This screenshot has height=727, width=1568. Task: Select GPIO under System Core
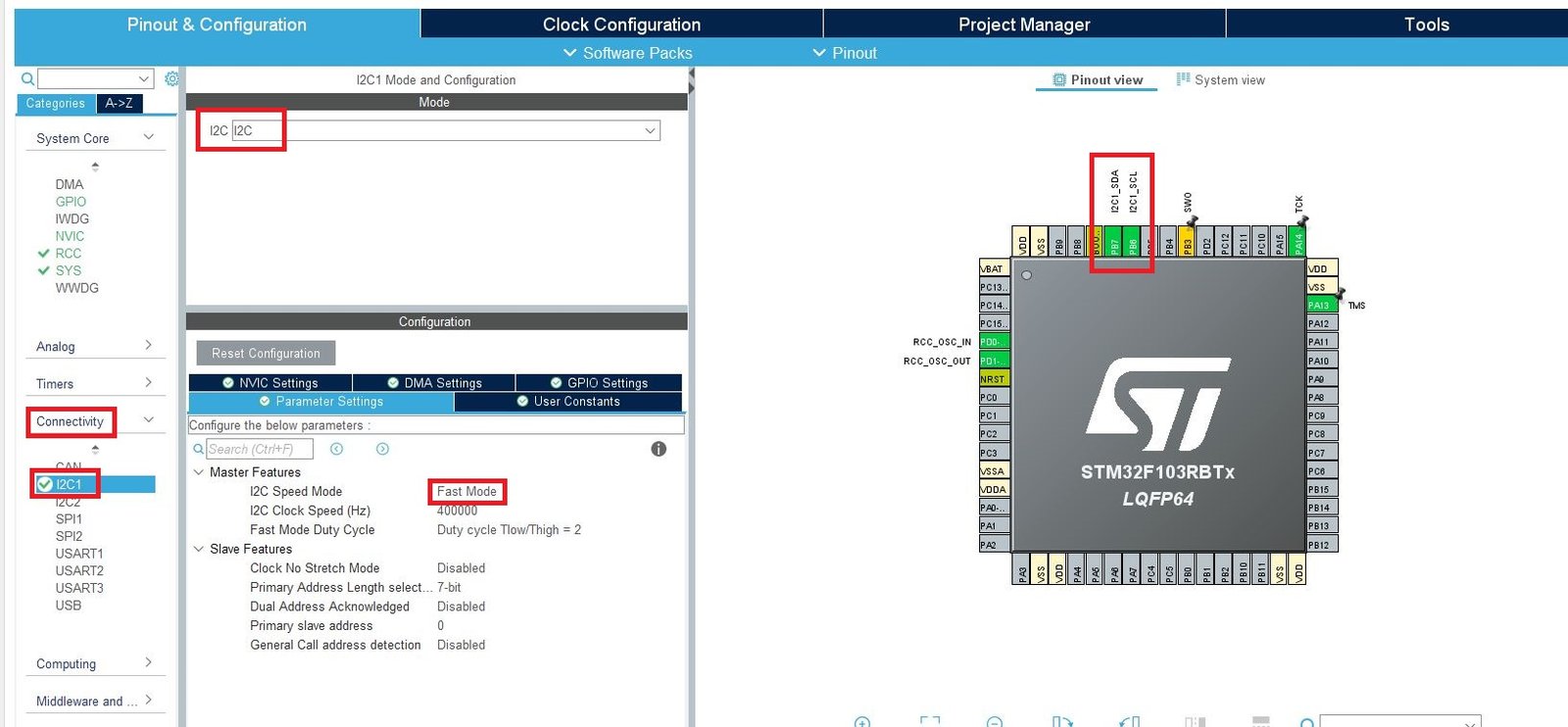click(71, 202)
